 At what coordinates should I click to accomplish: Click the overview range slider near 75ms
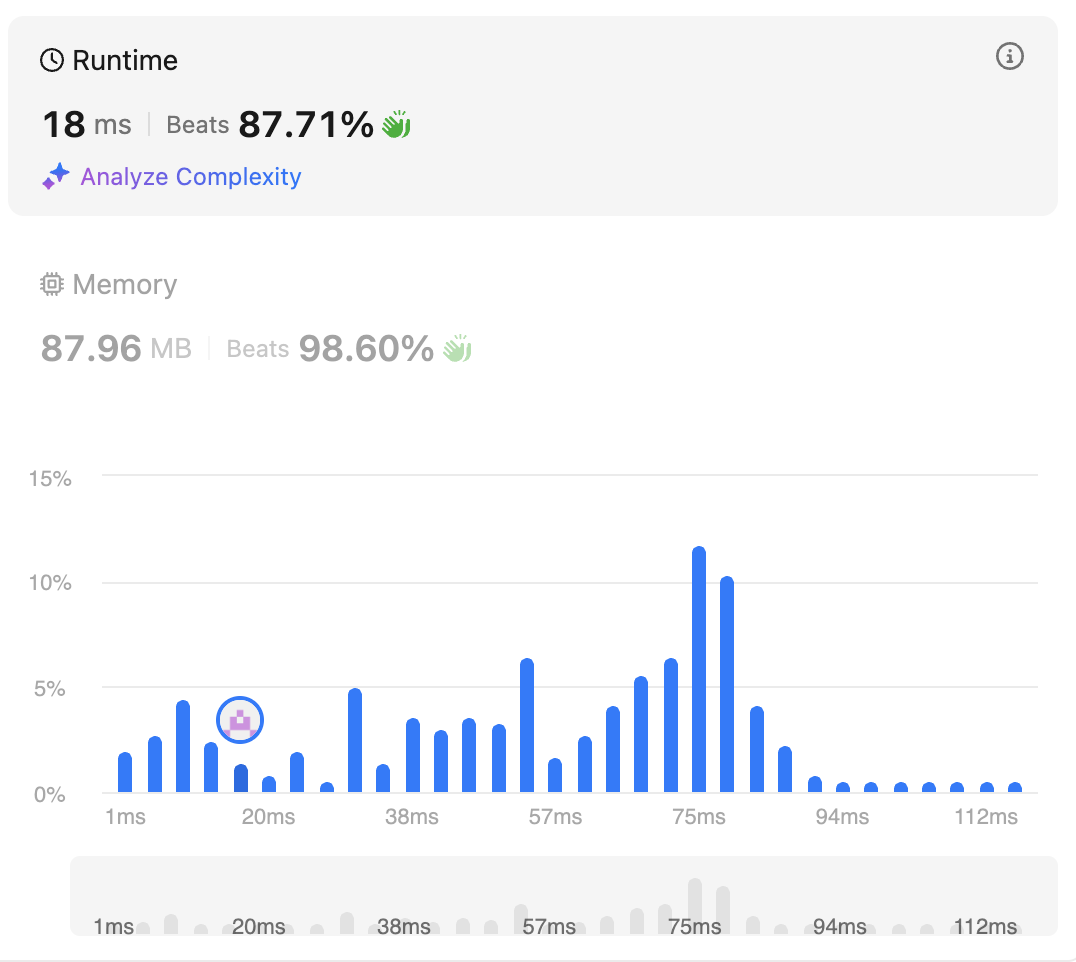click(695, 905)
